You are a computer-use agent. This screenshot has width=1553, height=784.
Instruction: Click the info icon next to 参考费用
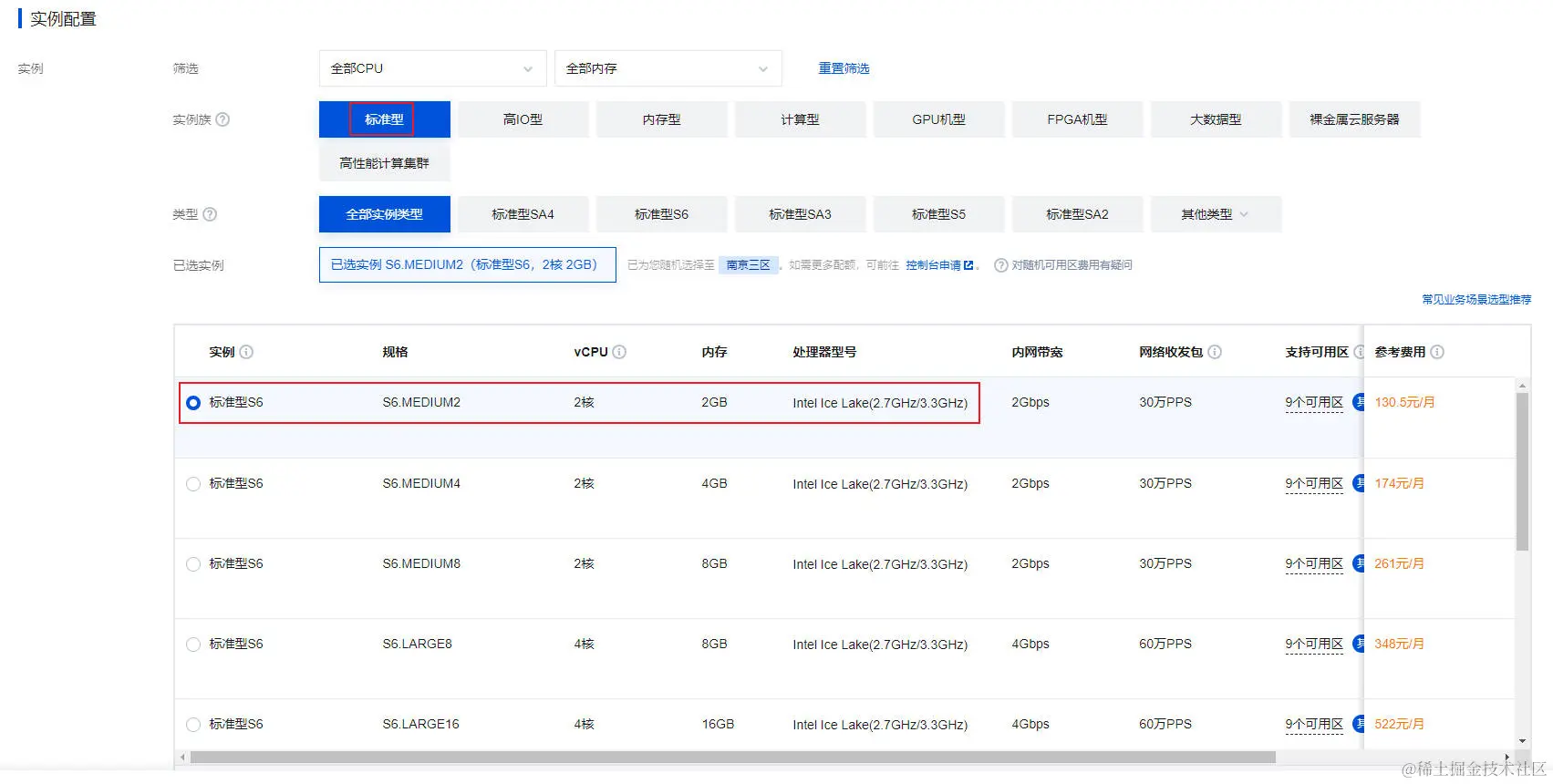1437,352
